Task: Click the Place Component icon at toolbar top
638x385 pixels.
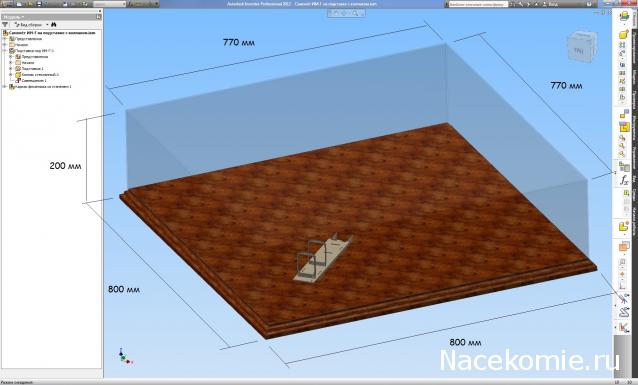Action: coord(624,17)
